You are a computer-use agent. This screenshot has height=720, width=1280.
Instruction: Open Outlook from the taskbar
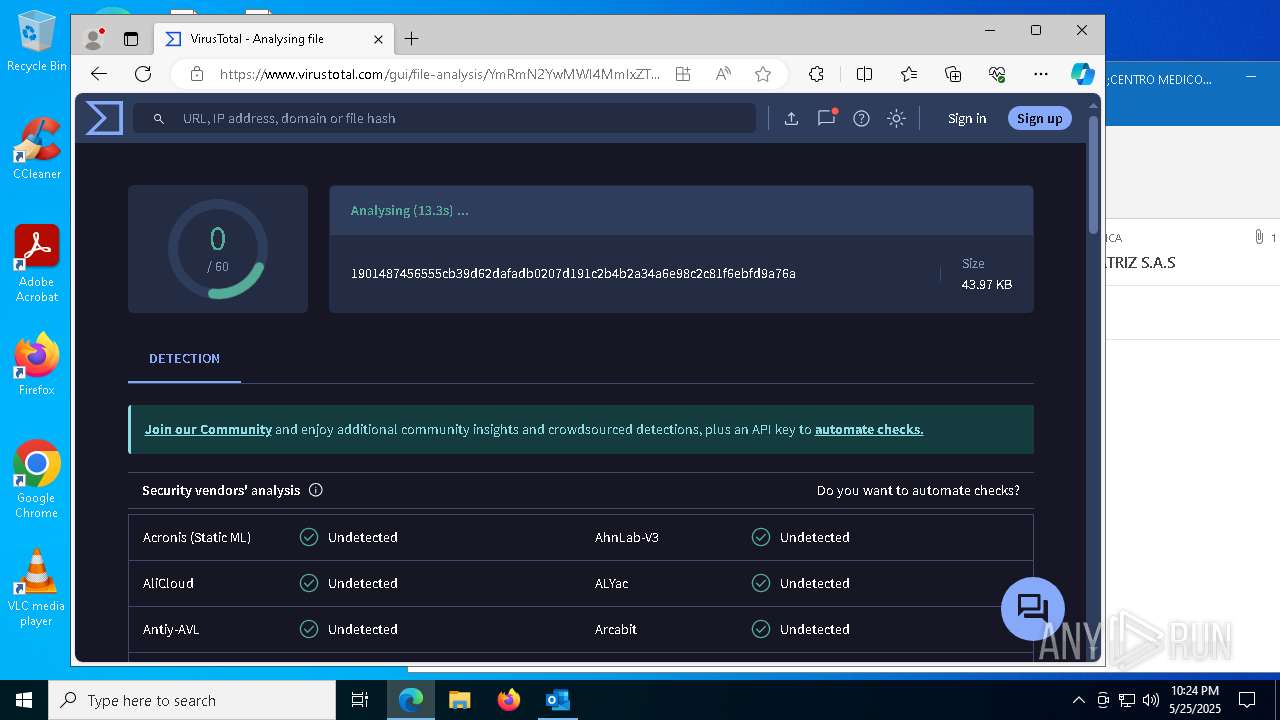[557, 700]
